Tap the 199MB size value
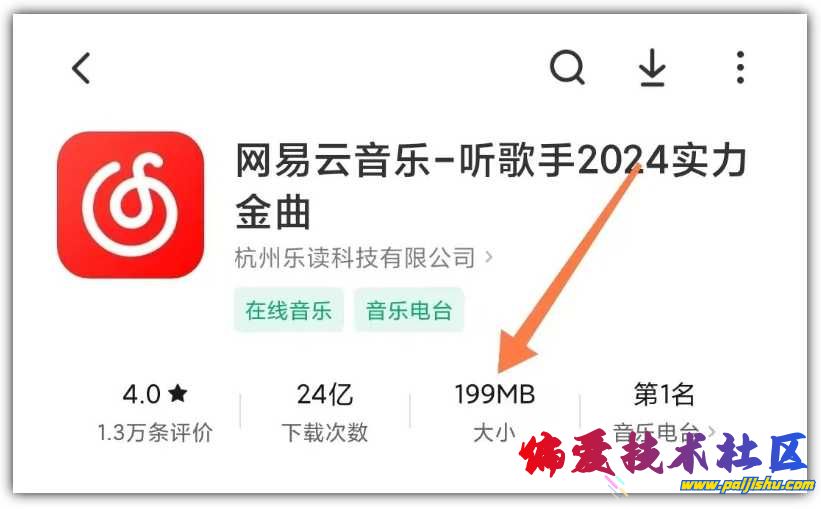The width and height of the screenshot is (821, 509). click(x=495, y=394)
